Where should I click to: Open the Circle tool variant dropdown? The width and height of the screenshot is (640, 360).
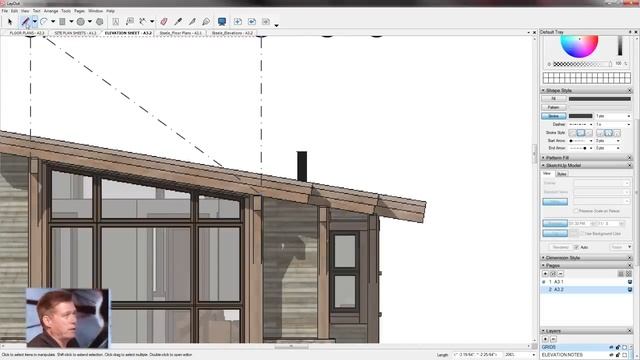(x=90, y=22)
